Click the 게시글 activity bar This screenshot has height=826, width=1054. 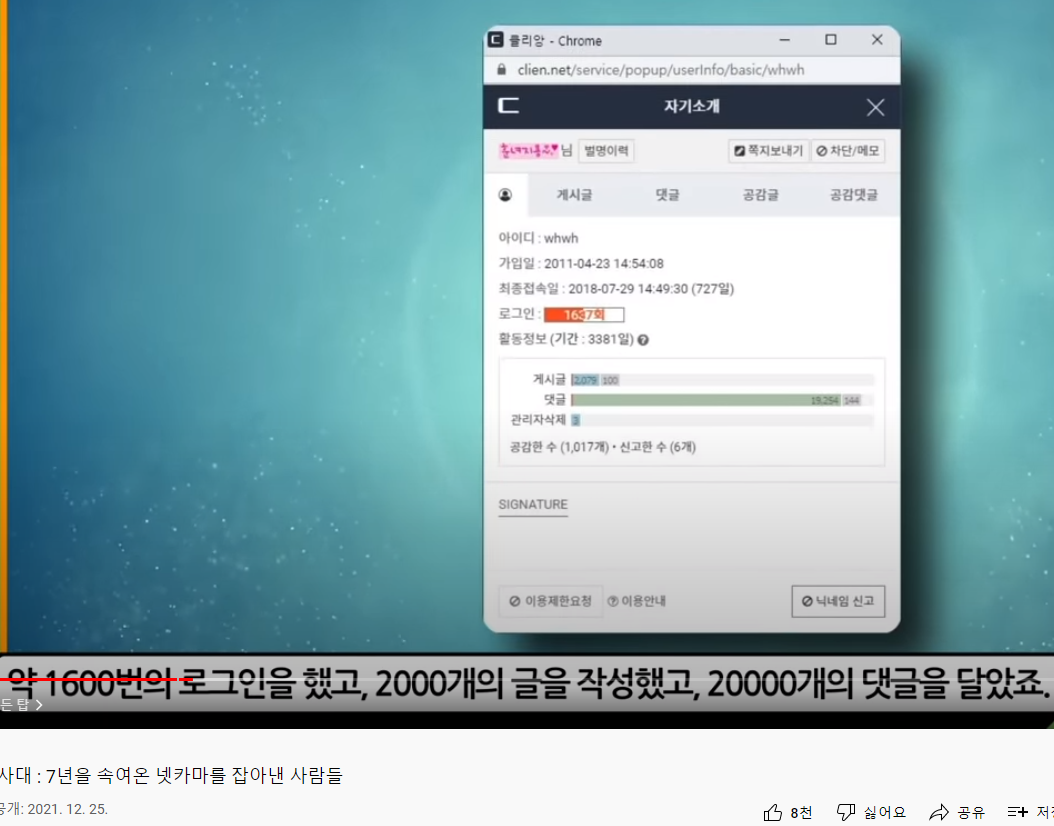723,380
